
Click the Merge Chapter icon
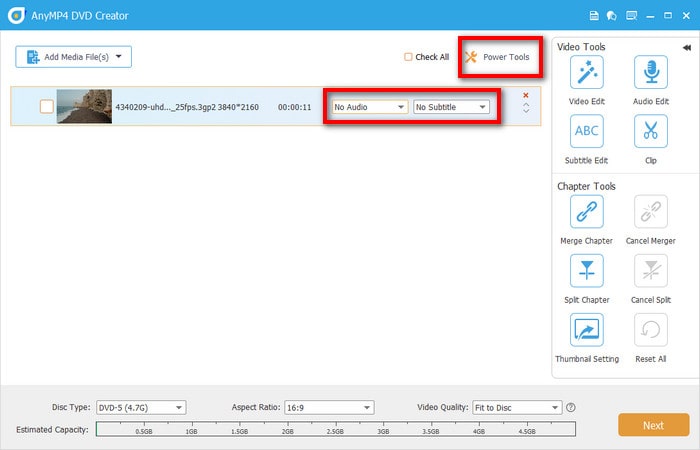585,212
